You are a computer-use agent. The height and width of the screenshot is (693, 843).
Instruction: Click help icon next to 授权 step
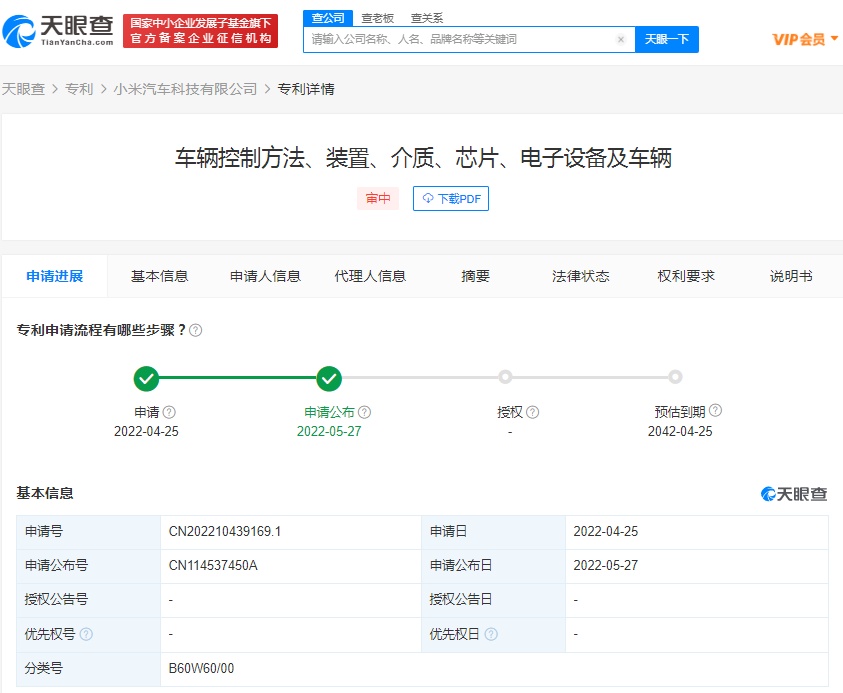pyautogui.click(x=533, y=412)
